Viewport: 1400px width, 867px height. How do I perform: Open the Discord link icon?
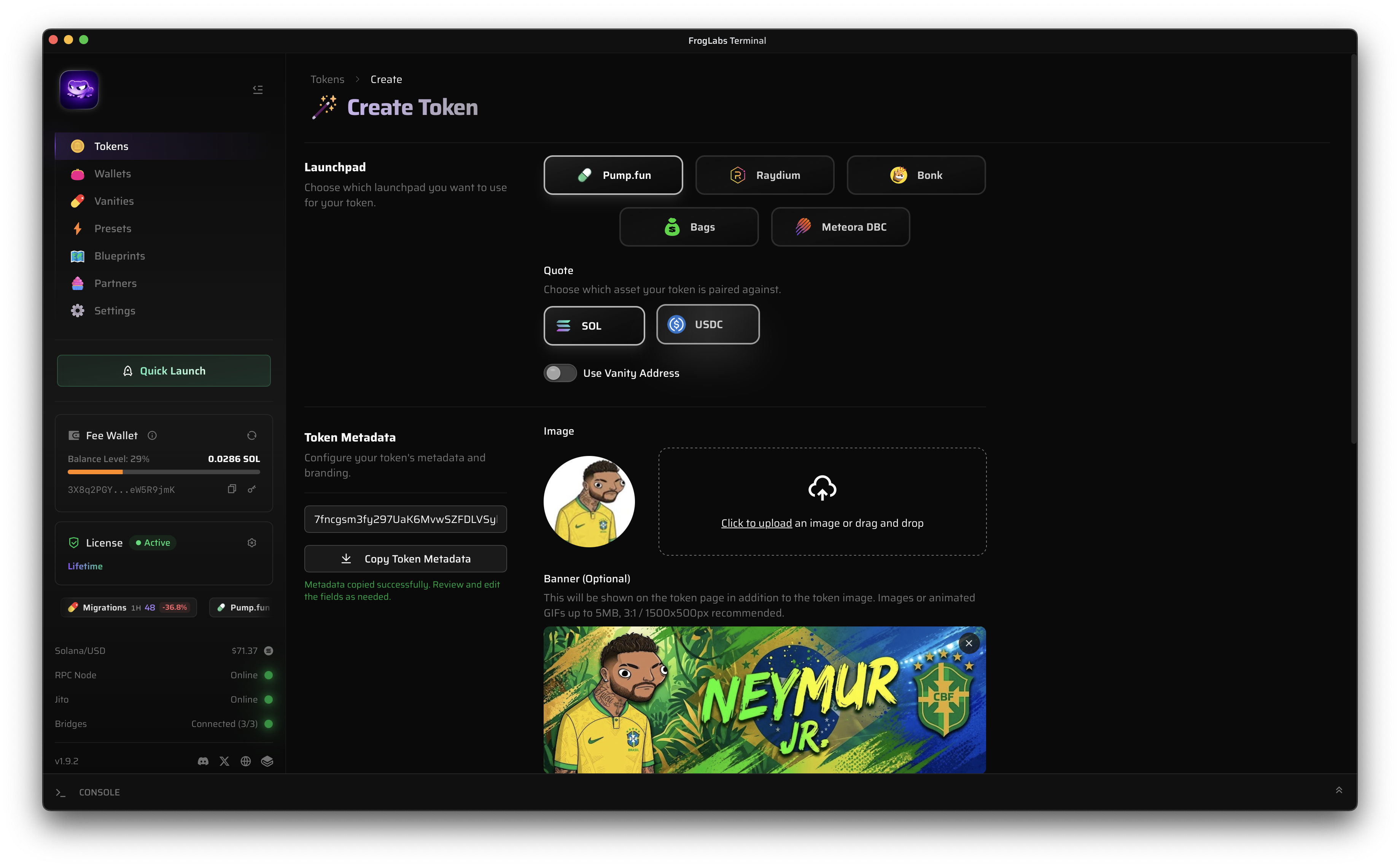[203, 762]
